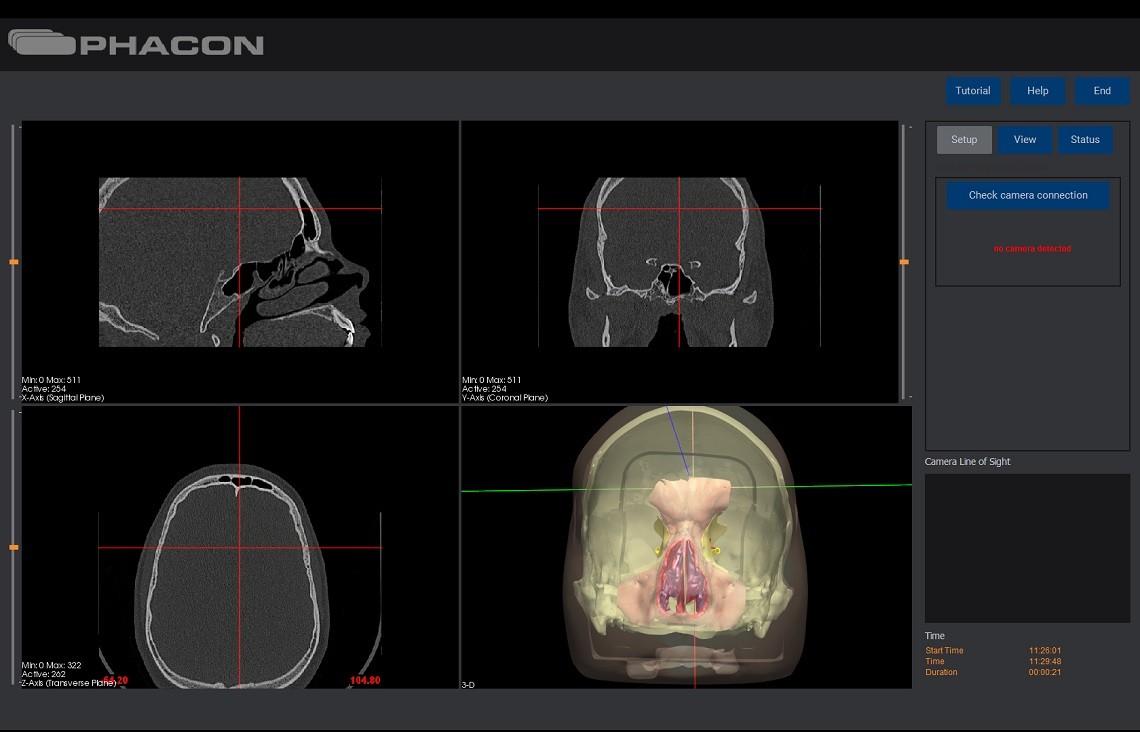Click the Camera Line of Sight preview panel

click(1027, 548)
